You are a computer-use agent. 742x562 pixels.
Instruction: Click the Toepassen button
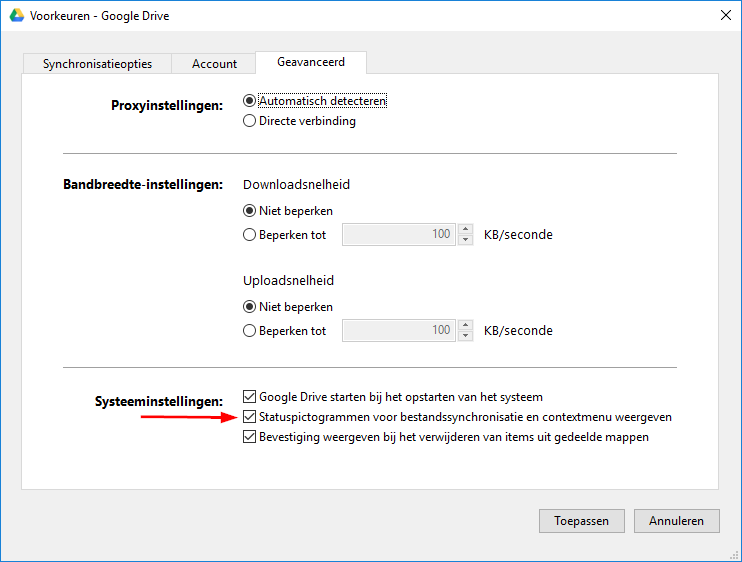tap(582, 521)
